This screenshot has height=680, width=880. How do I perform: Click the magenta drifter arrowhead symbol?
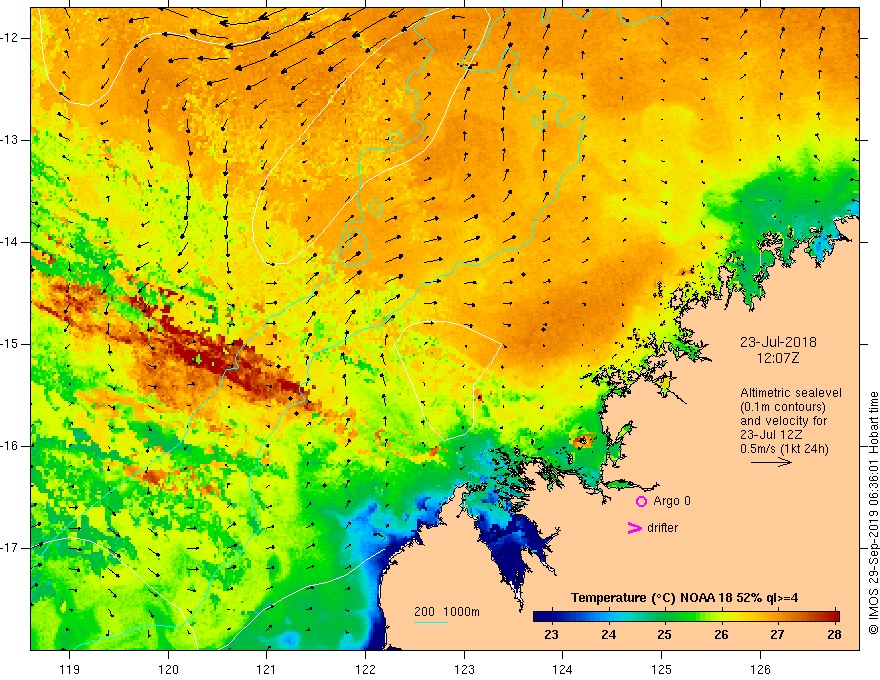pyautogui.click(x=634, y=528)
